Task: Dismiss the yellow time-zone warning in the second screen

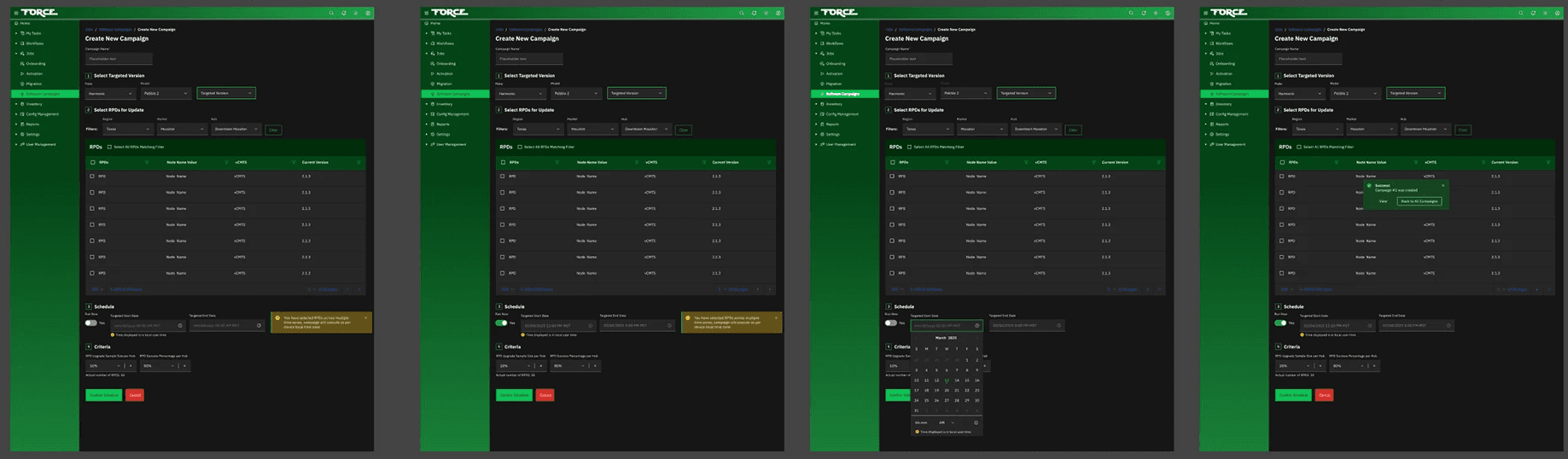Action: coord(776,317)
